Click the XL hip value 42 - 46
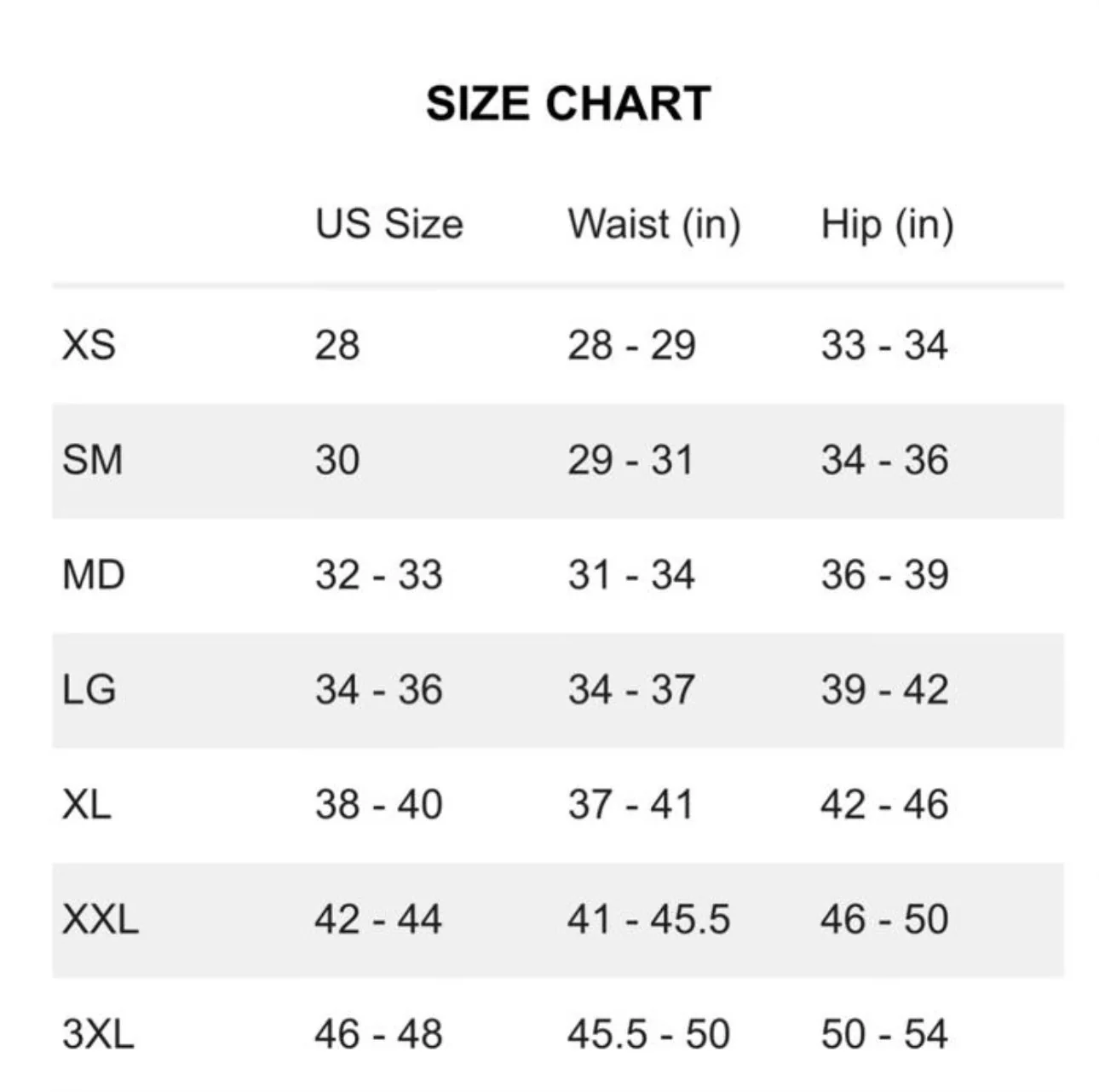Image resolution: width=1099 pixels, height=1092 pixels. click(884, 805)
